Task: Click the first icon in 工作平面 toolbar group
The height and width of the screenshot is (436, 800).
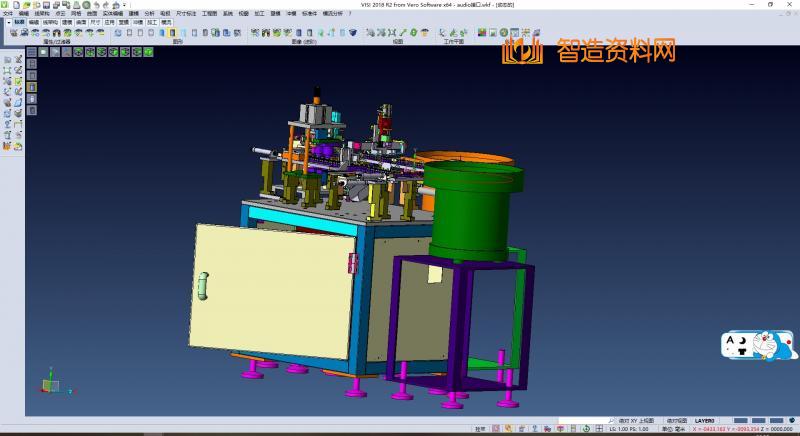Action: 441,33
